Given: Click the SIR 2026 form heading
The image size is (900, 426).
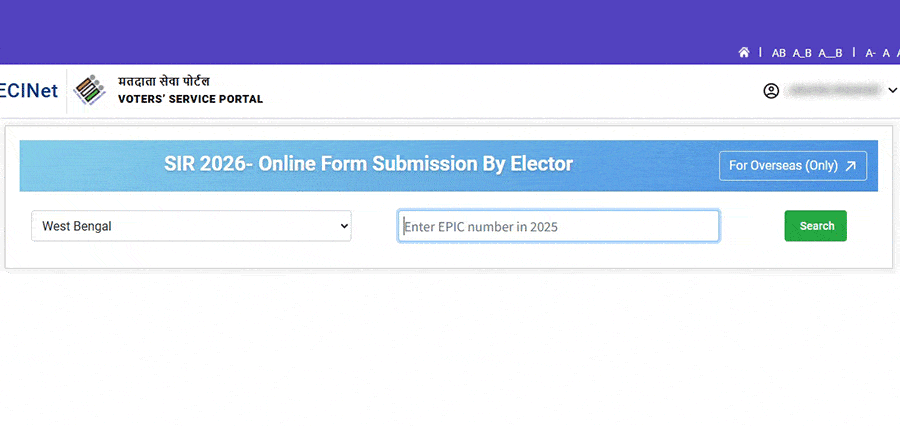Looking at the screenshot, I should point(368,164).
